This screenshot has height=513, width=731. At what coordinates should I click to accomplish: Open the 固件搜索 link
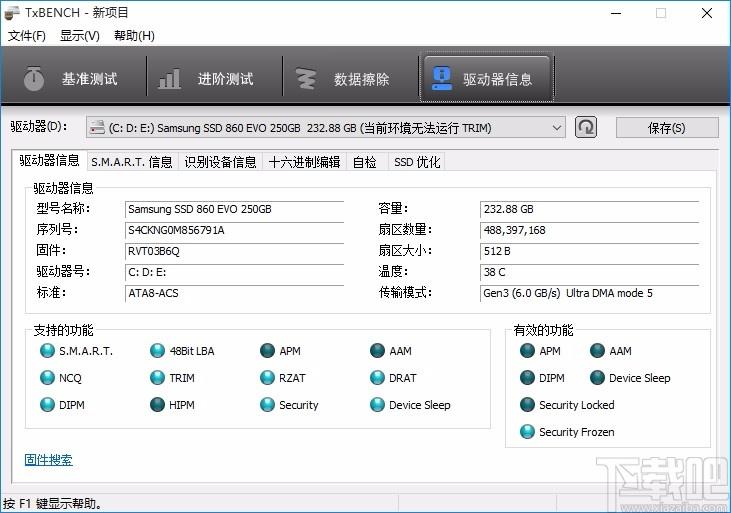pos(48,460)
